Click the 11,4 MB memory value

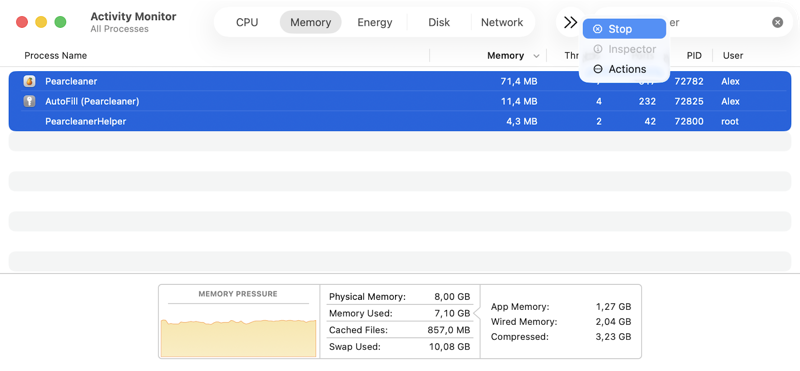point(518,101)
